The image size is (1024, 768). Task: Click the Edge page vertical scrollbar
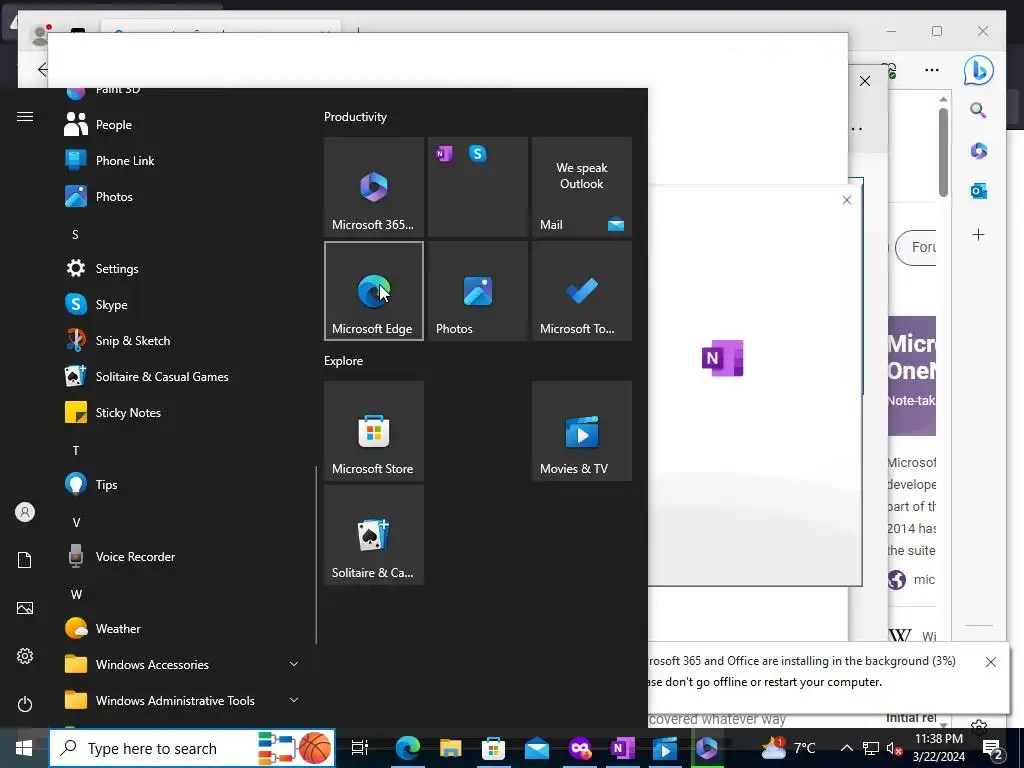943,153
